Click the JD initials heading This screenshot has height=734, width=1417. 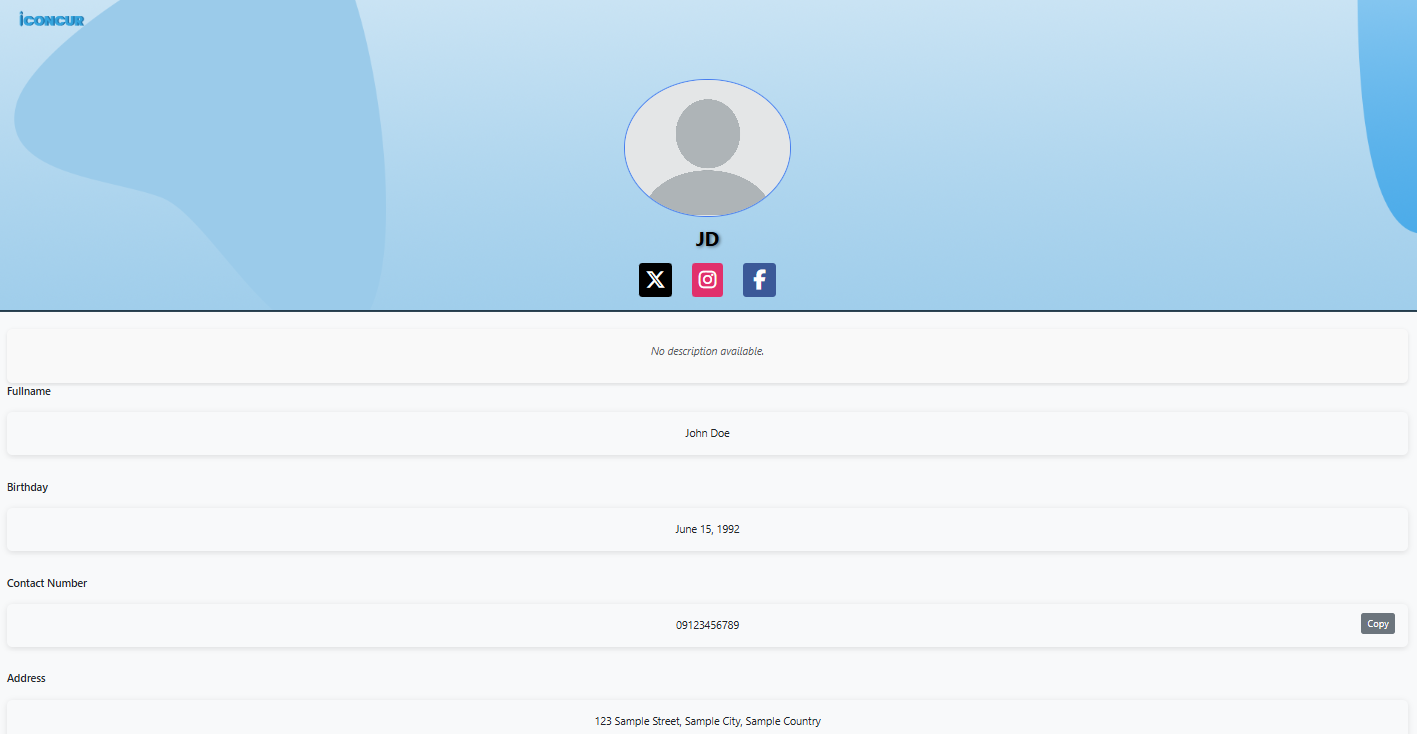707,239
